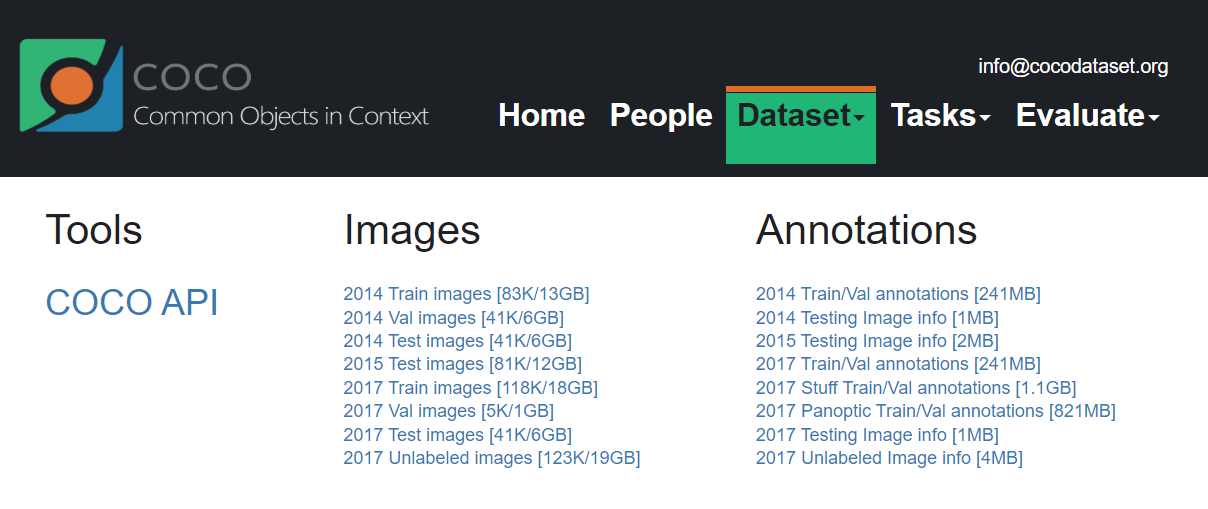Click 2017 Val images [5K/1GB] link

(x=448, y=411)
